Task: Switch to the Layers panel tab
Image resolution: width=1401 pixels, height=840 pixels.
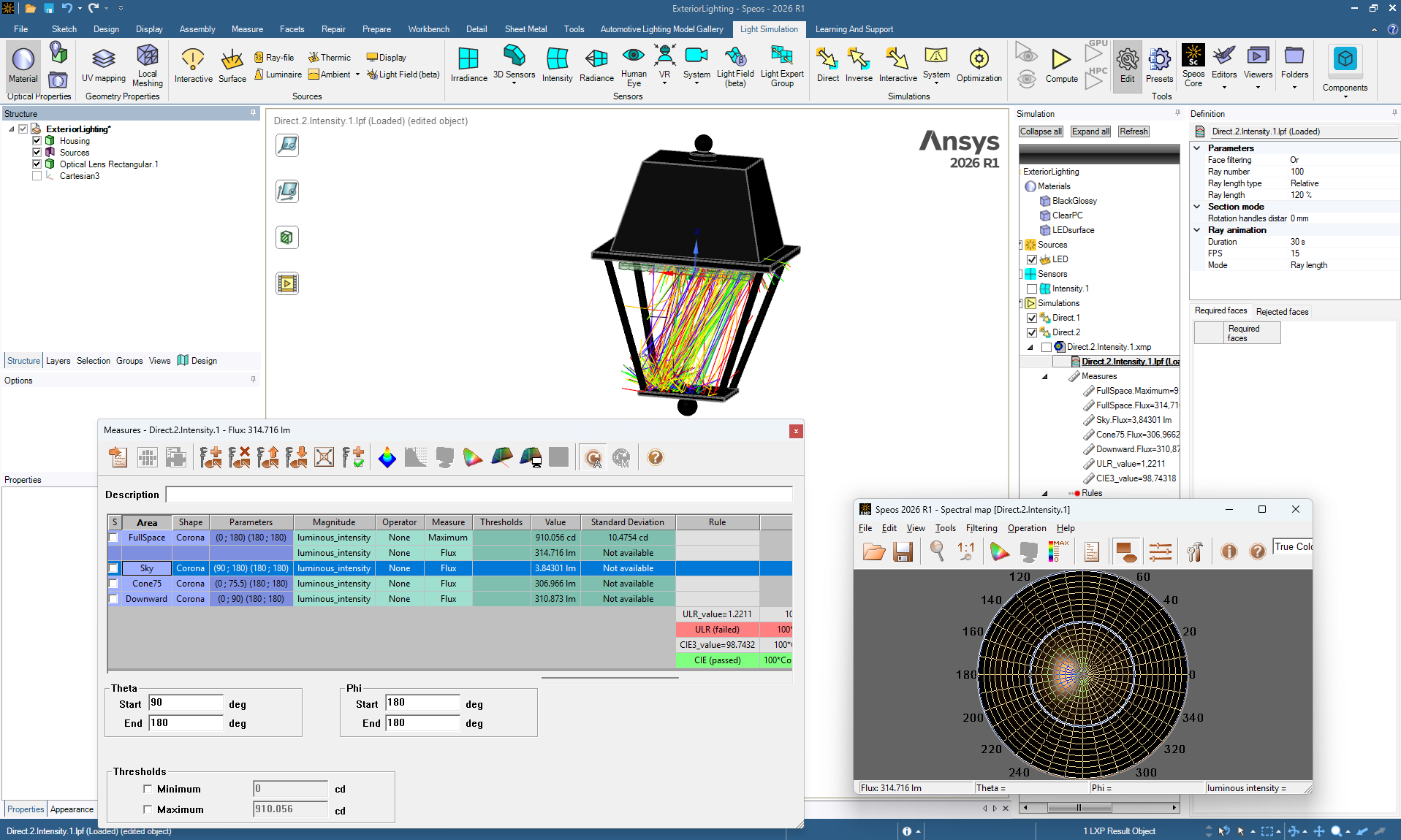Action: pos(58,361)
